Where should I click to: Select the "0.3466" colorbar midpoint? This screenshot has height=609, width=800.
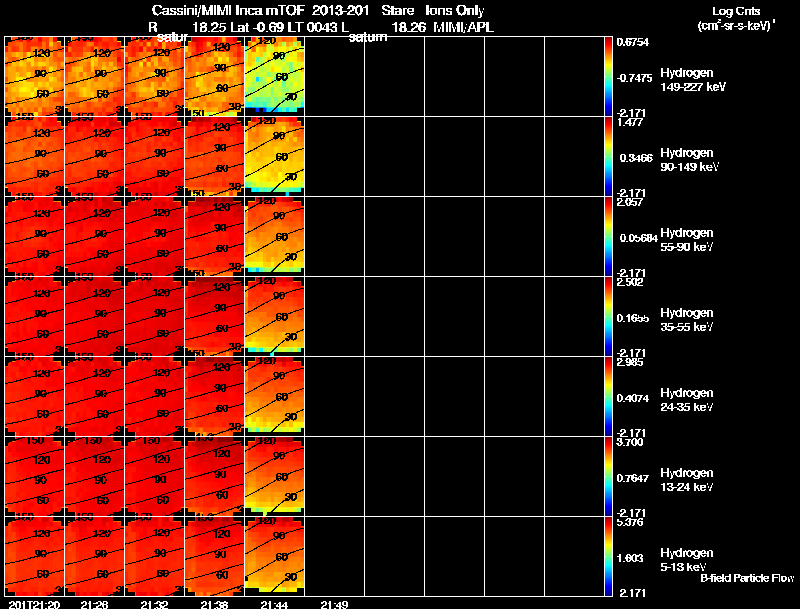point(636,158)
